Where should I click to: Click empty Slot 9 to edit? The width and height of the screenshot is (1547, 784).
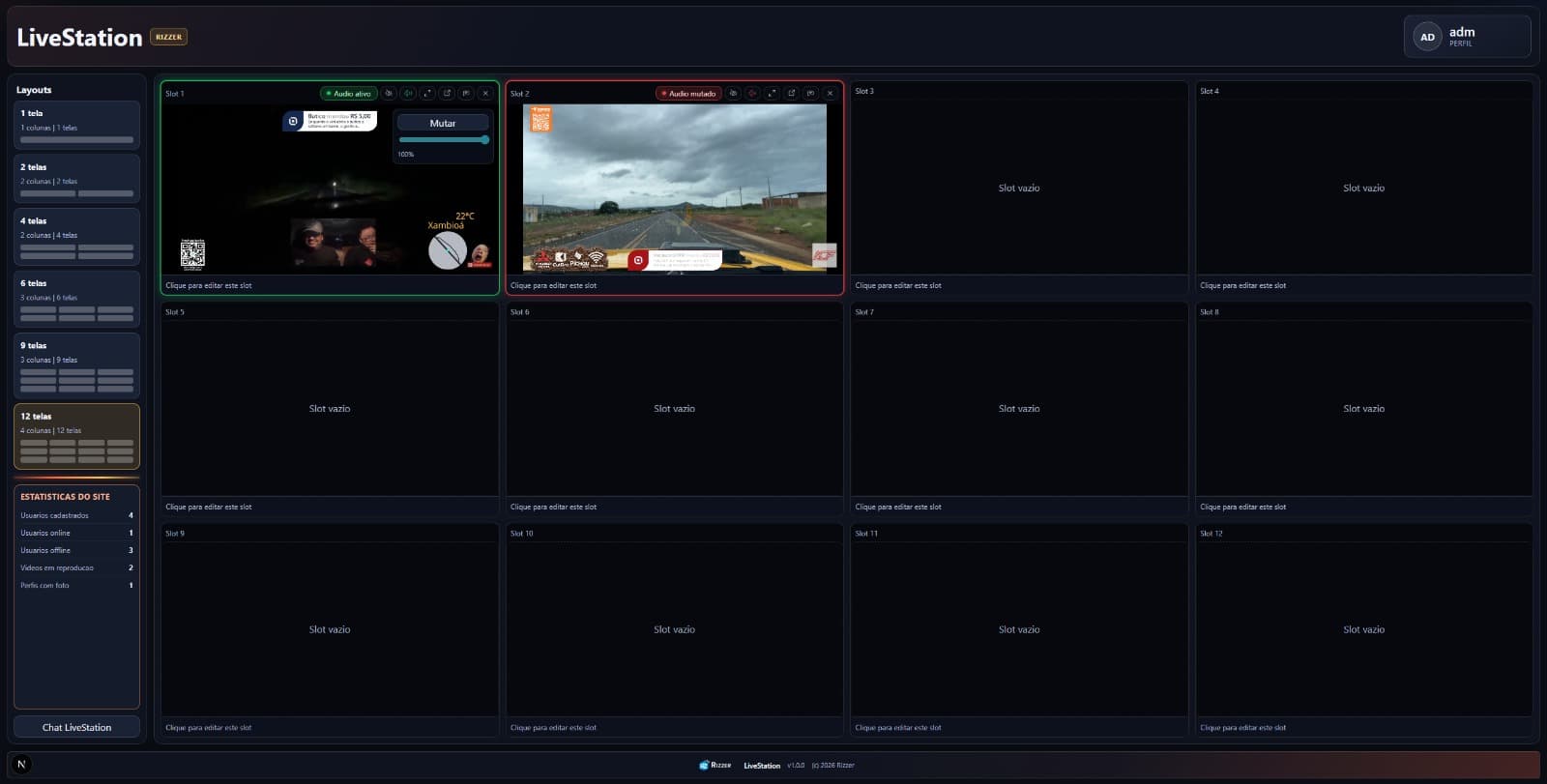(x=330, y=629)
